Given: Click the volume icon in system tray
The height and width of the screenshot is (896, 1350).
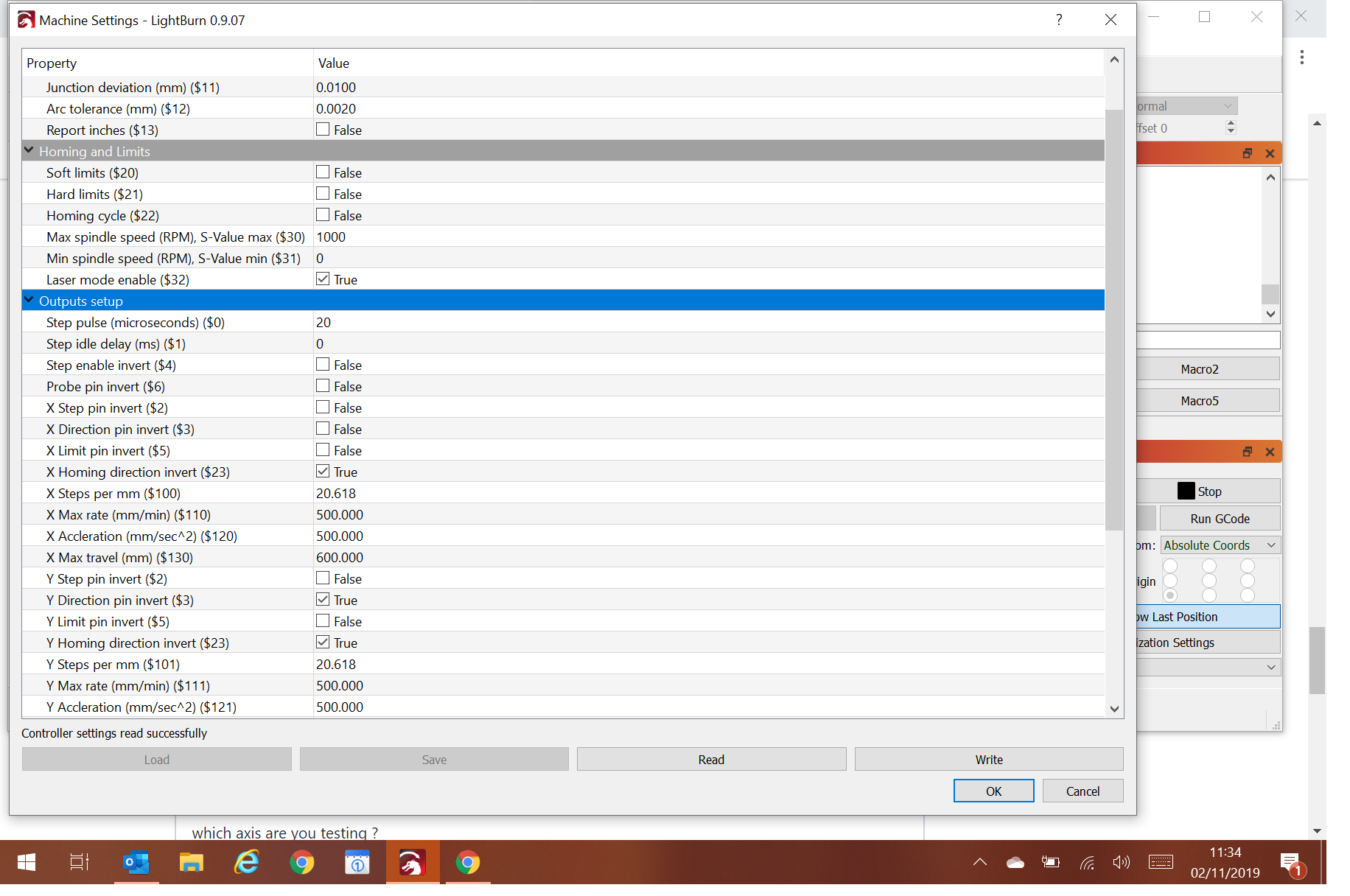Looking at the screenshot, I should tap(1121, 862).
